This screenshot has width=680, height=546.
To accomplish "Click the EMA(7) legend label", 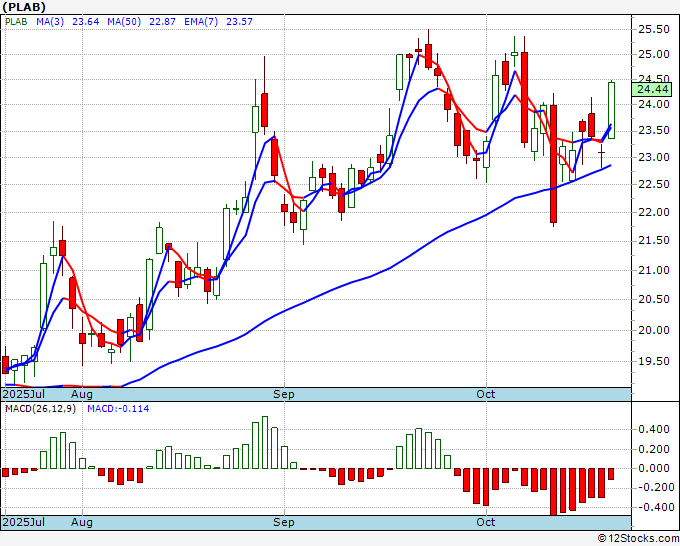I will 201,22.
